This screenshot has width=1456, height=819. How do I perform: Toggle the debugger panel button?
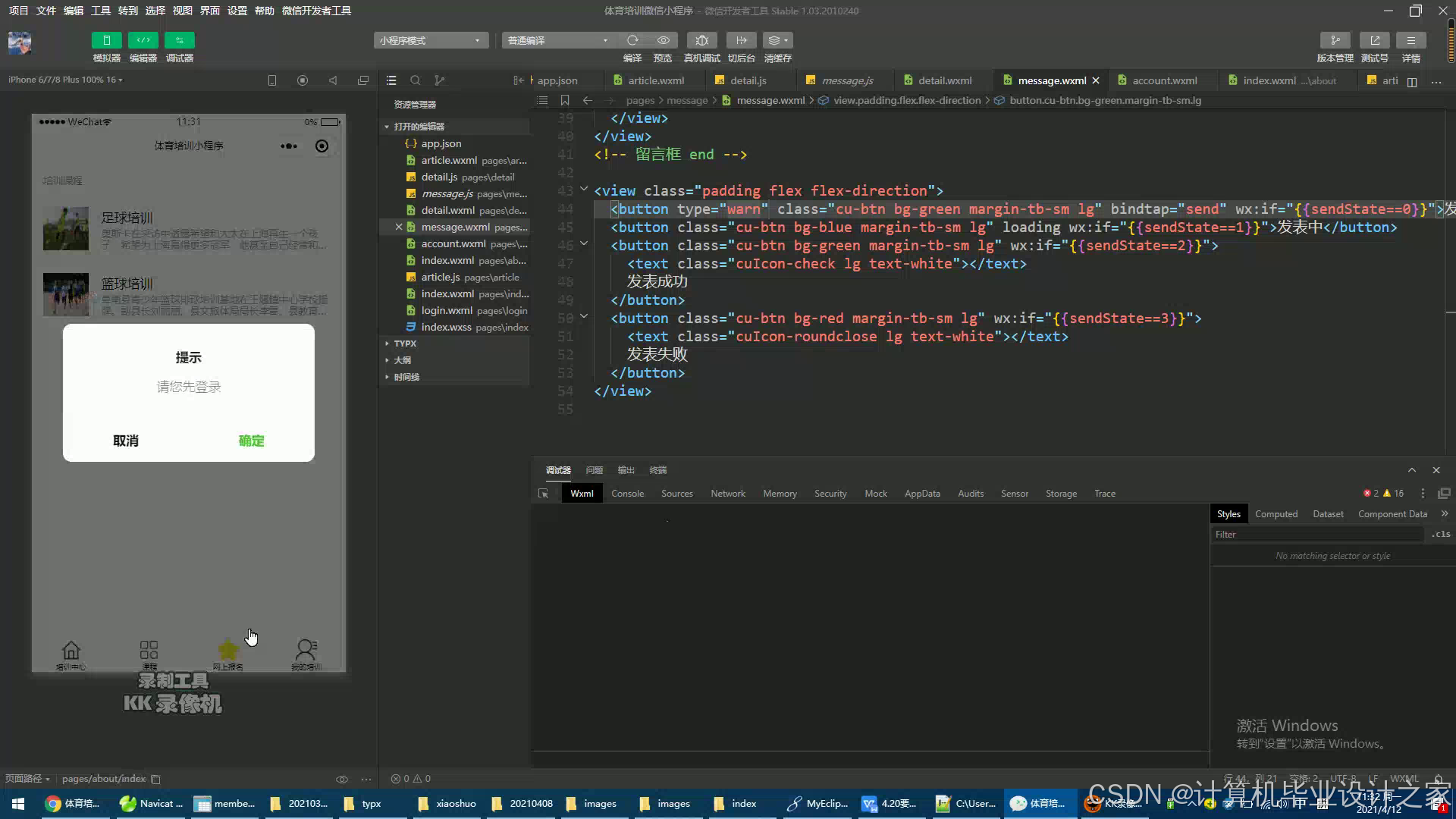[179, 40]
